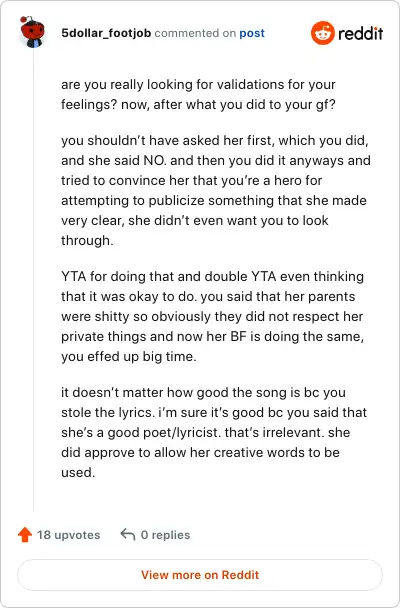400x608 pixels.
Task: Click the reply arrow icon
Action: click(128, 534)
